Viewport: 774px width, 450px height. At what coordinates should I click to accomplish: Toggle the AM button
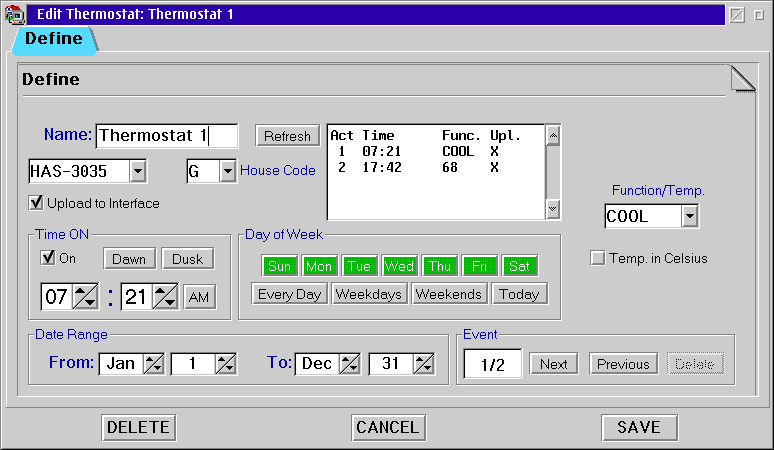coord(199,297)
